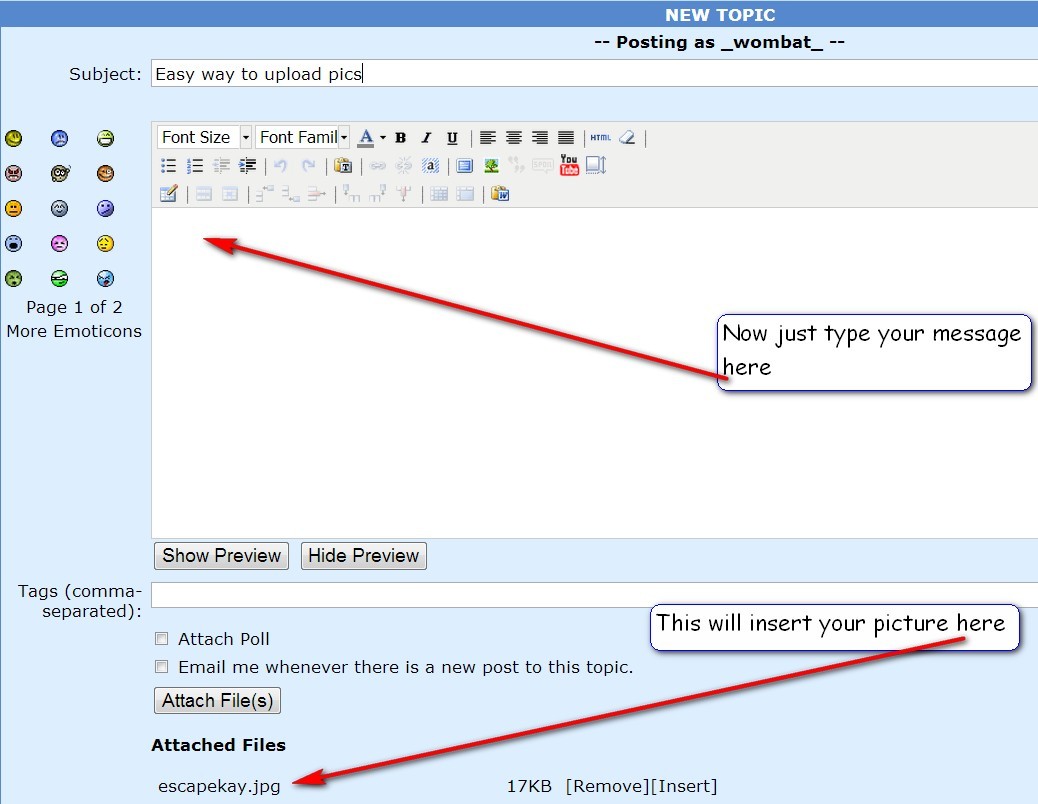This screenshot has width=1038, height=804.
Task: Insert a YouTube video
Action: [569, 166]
